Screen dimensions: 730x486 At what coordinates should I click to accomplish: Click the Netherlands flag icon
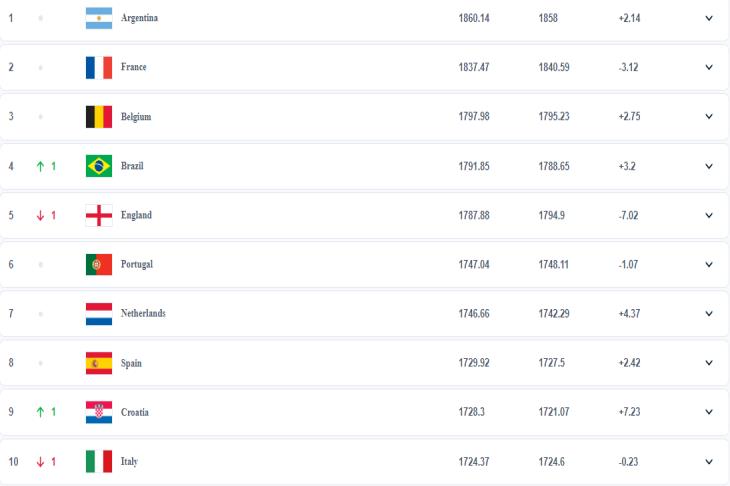click(x=99, y=314)
